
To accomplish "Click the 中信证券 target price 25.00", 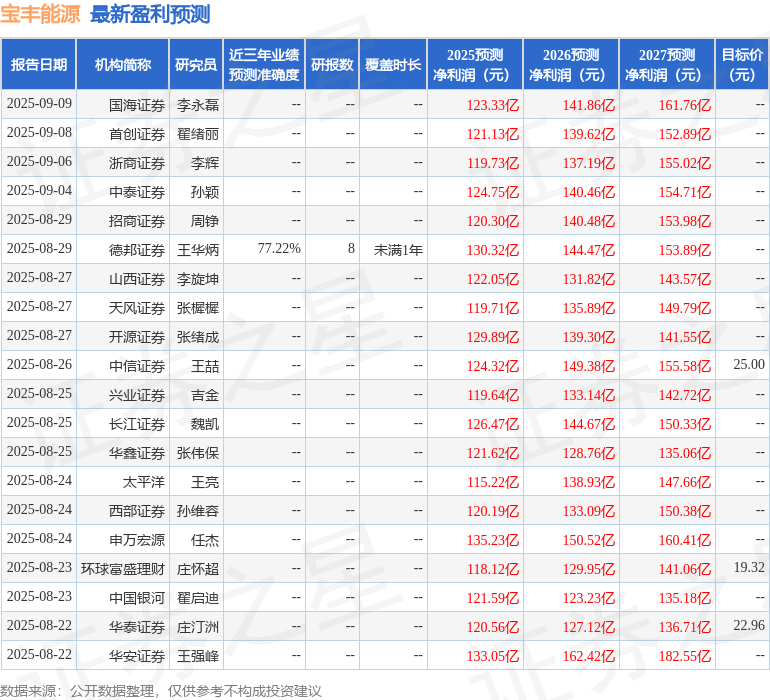I will coord(748,365).
